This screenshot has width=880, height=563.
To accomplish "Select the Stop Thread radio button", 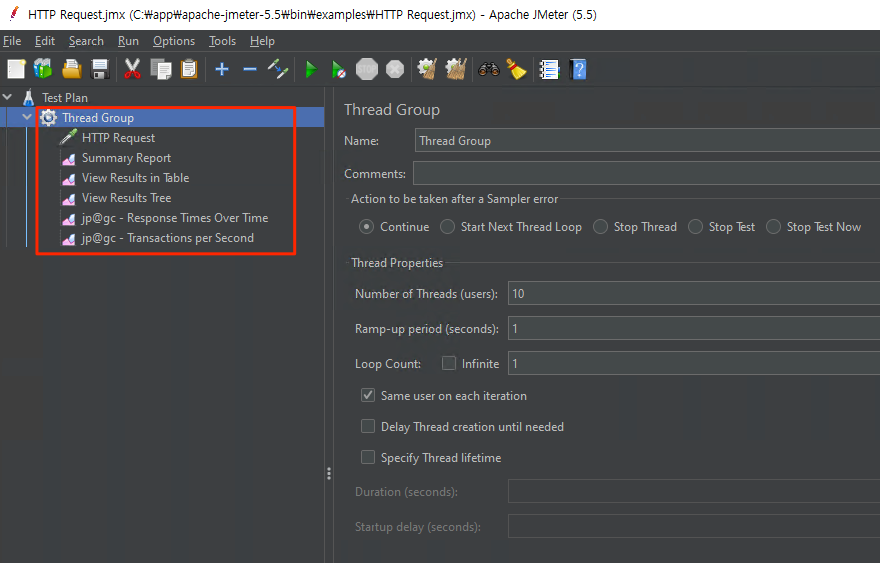I will coord(601,227).
